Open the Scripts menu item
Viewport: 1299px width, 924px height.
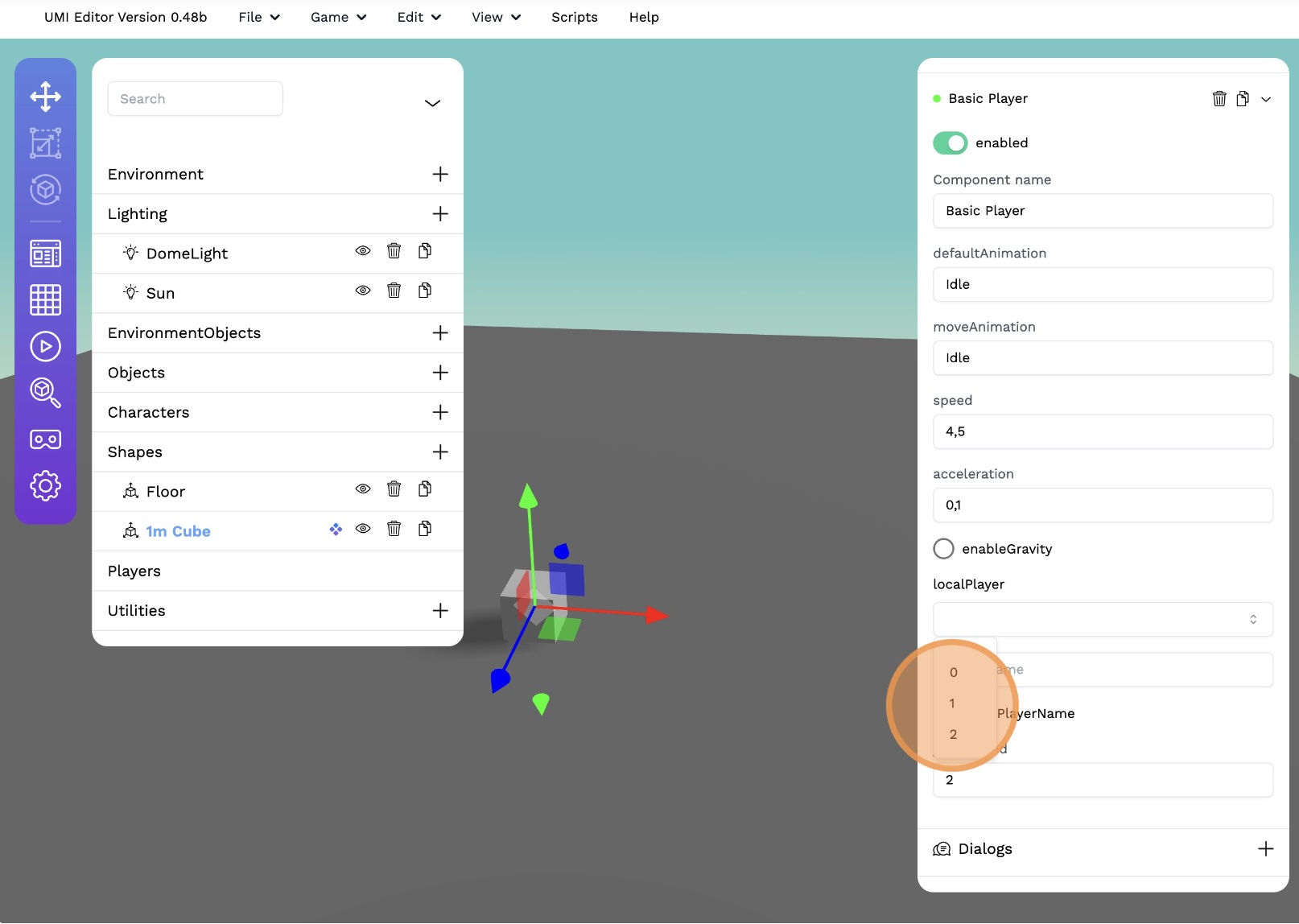(574, 17)
